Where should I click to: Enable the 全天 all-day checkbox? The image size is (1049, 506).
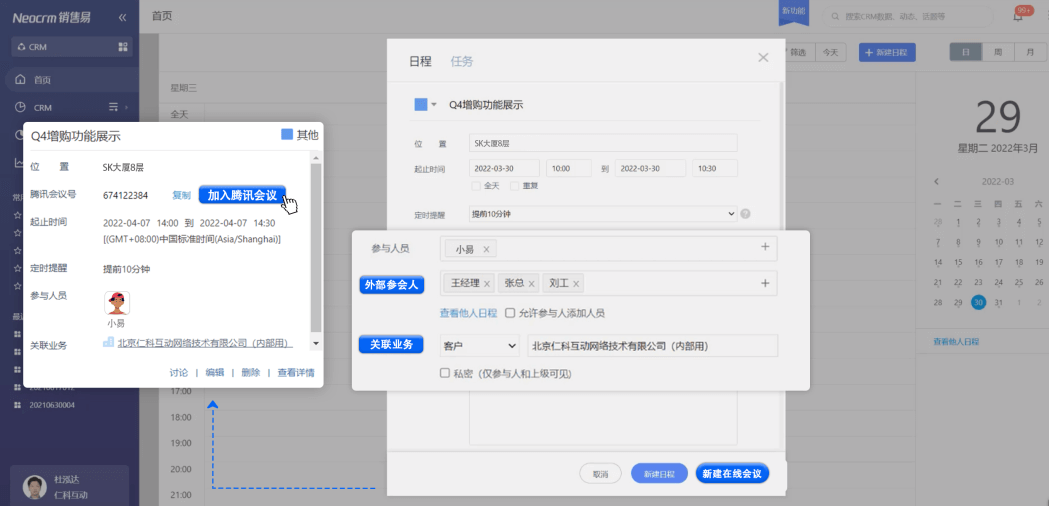(476, 186)
